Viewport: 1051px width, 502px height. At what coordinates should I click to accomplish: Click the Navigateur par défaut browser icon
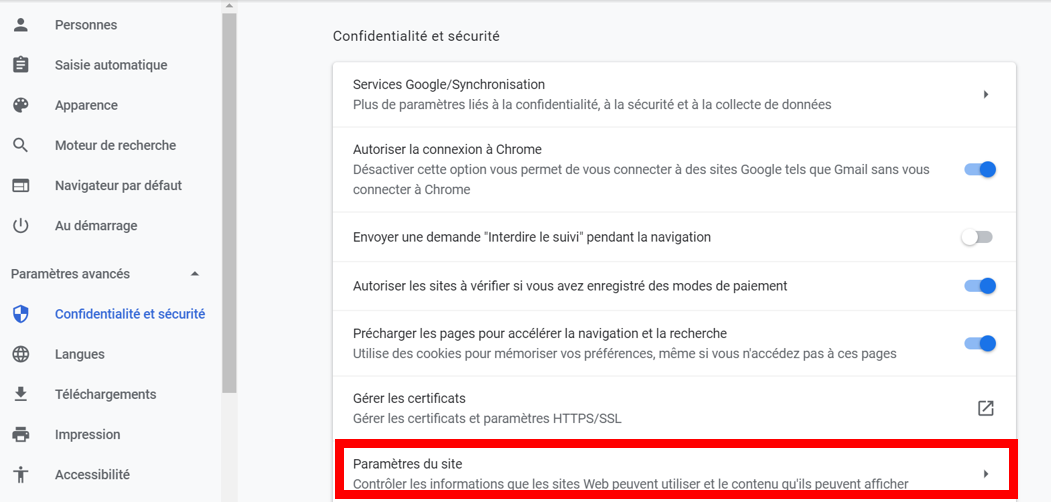pos(20,185)
